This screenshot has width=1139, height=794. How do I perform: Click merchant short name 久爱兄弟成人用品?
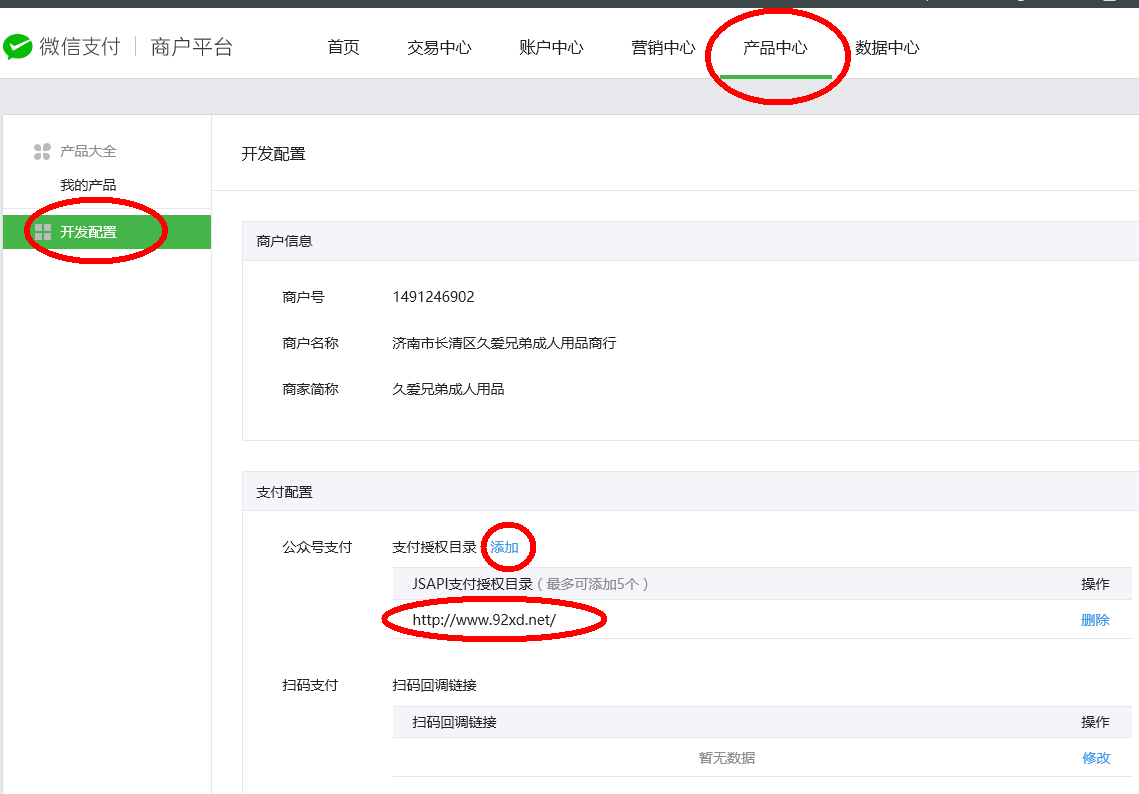(x=448, y=389)
